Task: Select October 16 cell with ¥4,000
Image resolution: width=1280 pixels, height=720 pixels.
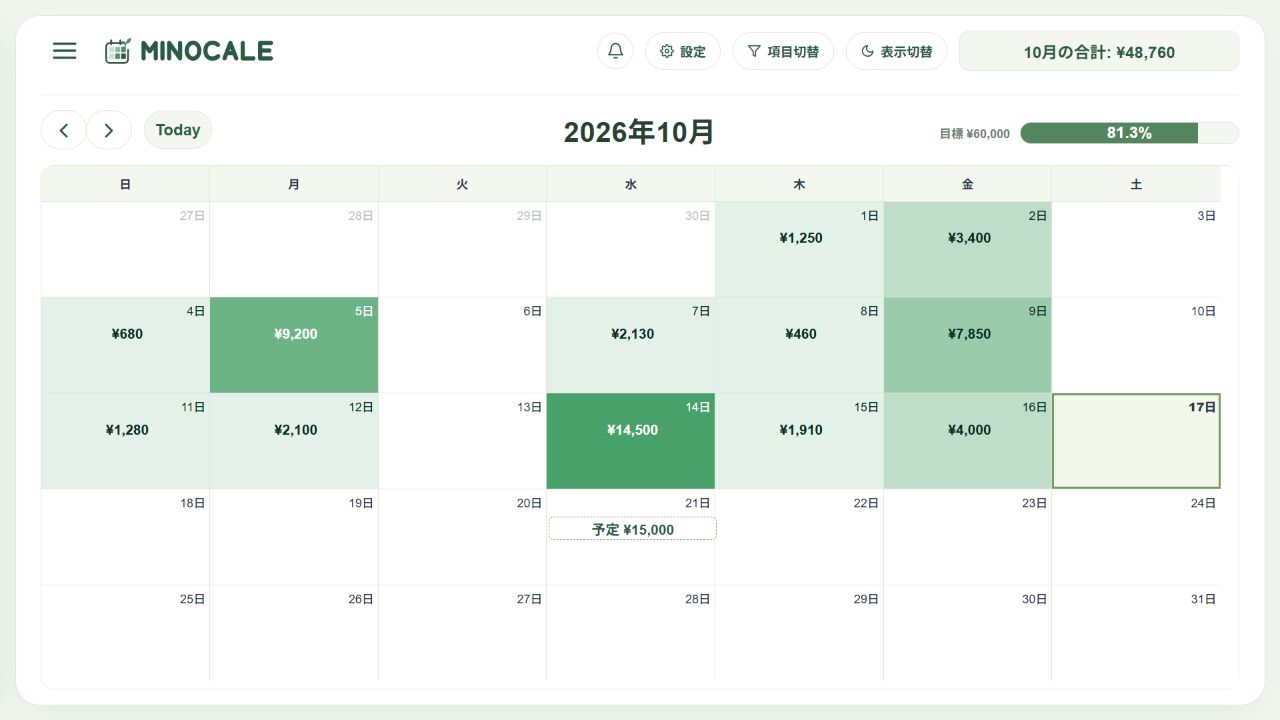Action: (967, 441)
